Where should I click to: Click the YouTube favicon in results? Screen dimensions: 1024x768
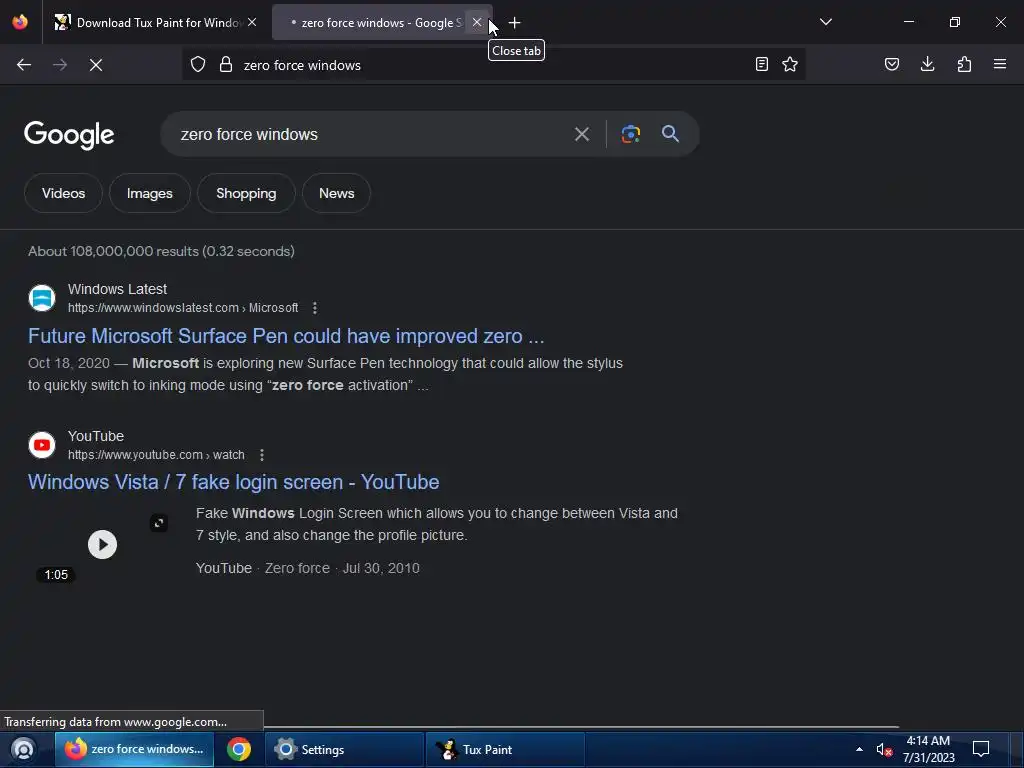click(x=42, y=445)
